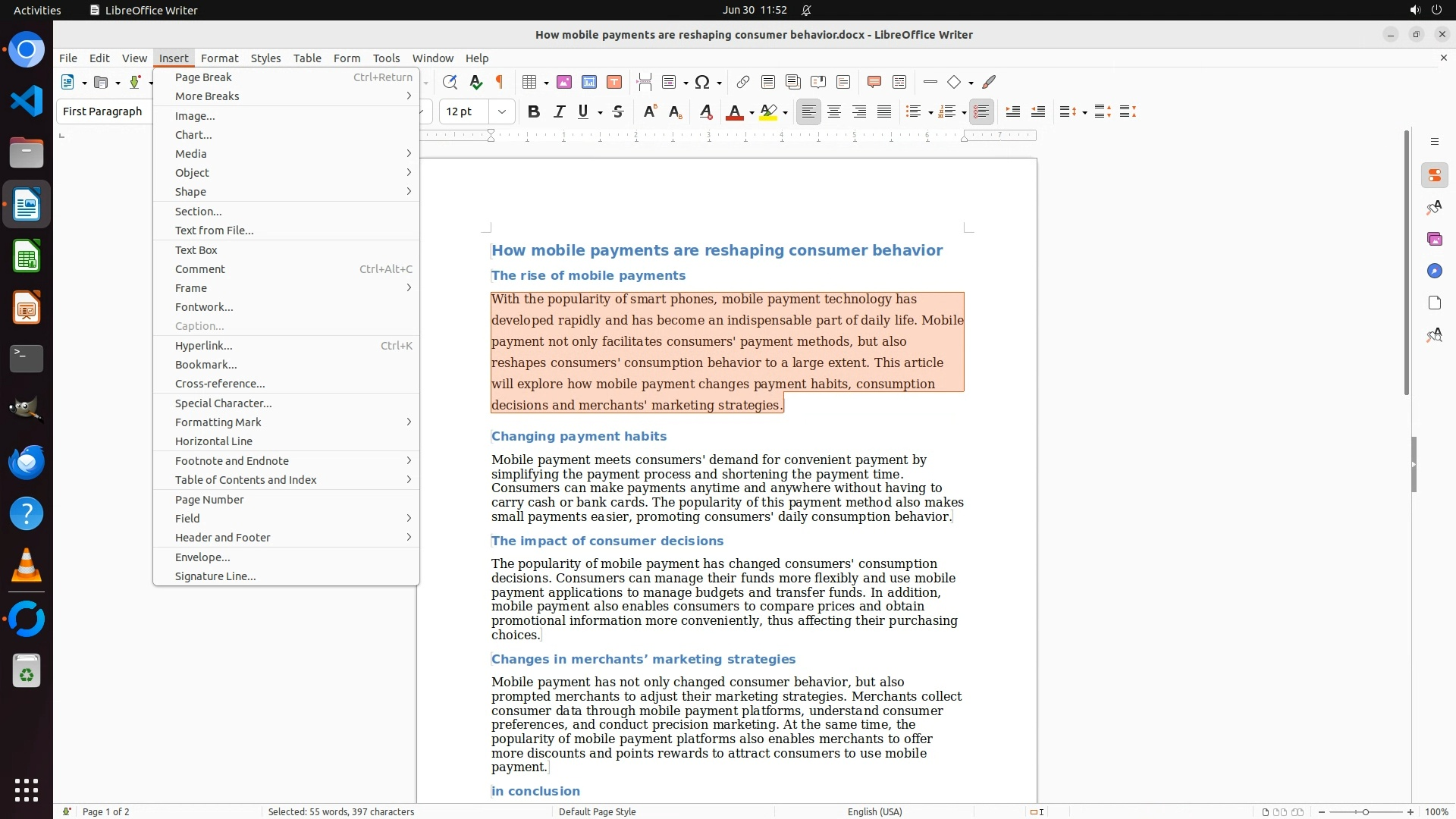This screenshot has width=1456, height=819.
Task: Open the 12 pt font size dropdown
Action: click(502, 112)
